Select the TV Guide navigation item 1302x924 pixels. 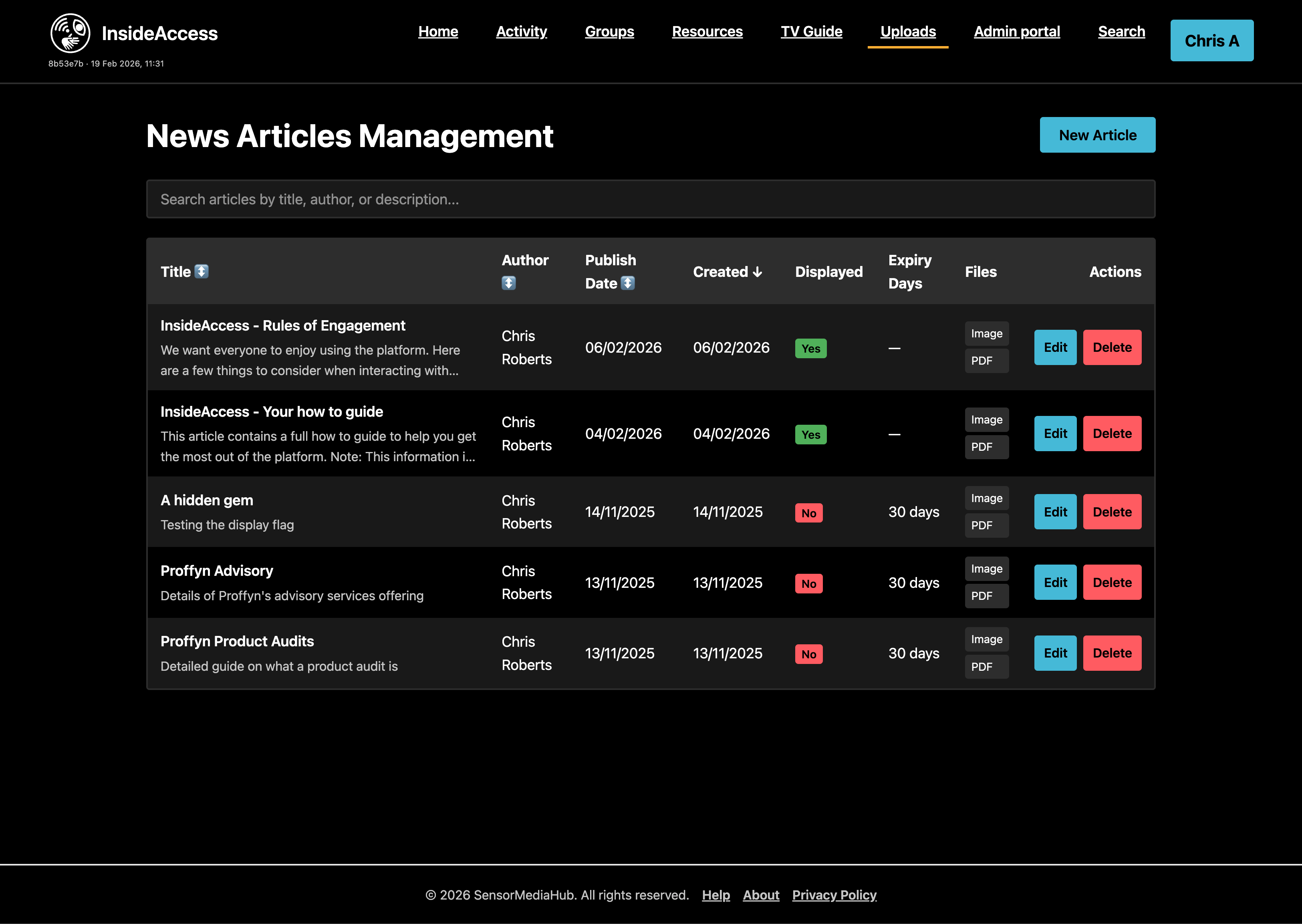pos(812,32)
